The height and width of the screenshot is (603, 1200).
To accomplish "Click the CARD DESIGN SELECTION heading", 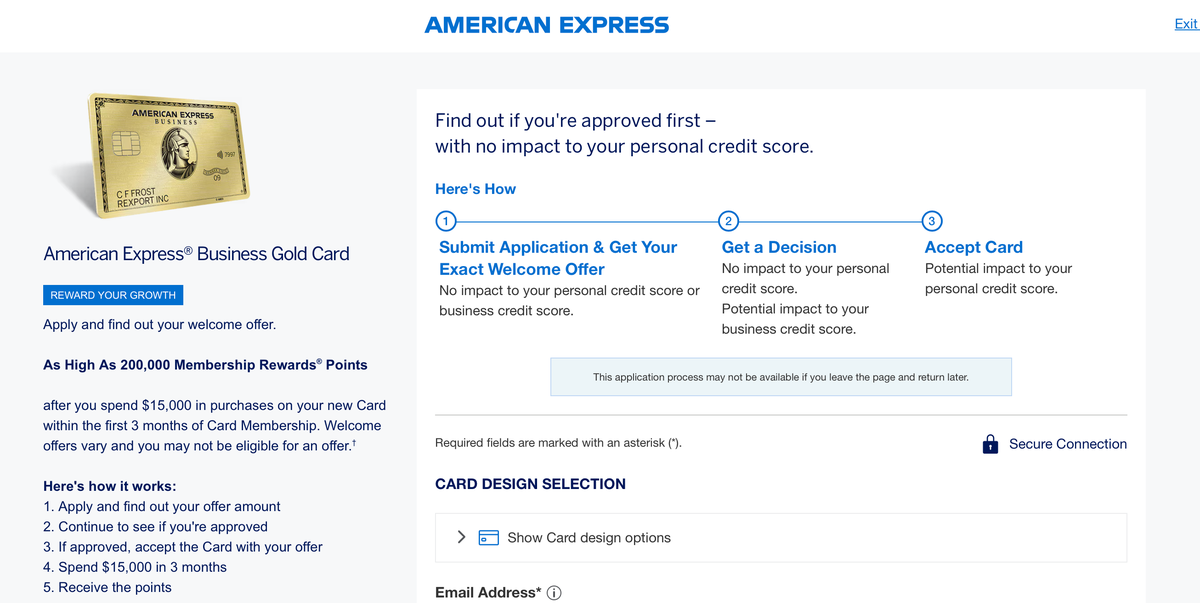I will (x=530, y=484).
